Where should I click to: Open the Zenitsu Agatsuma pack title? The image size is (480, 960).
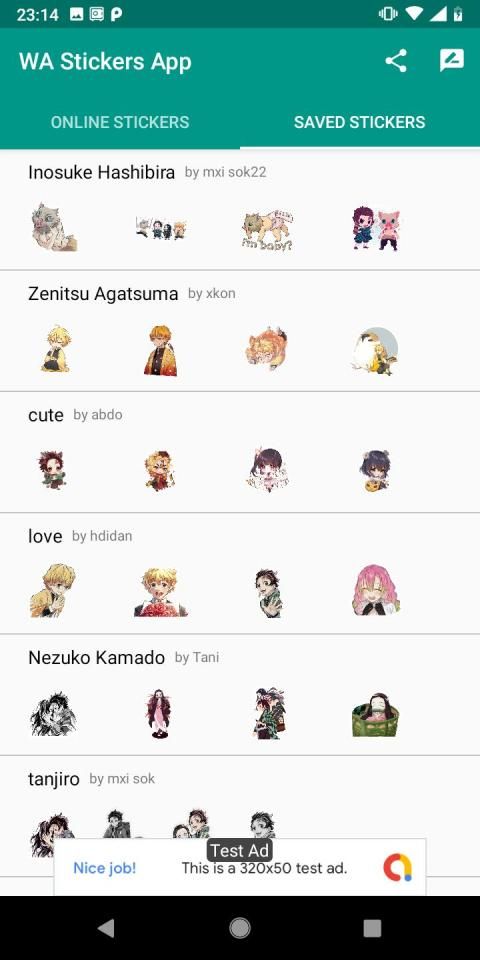tap(103, 294)
